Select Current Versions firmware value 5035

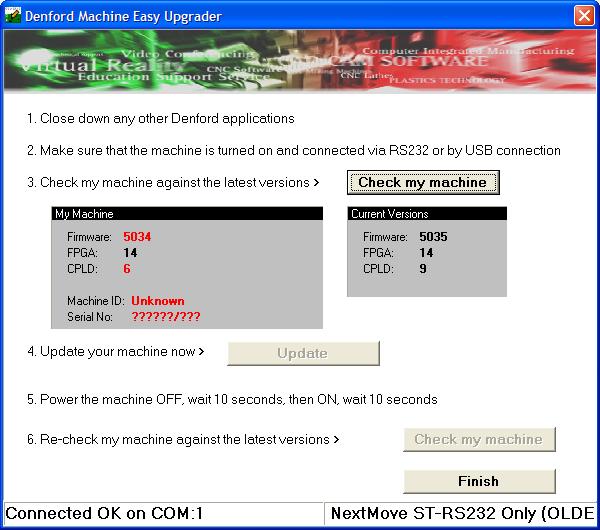[x=433, y=237]
